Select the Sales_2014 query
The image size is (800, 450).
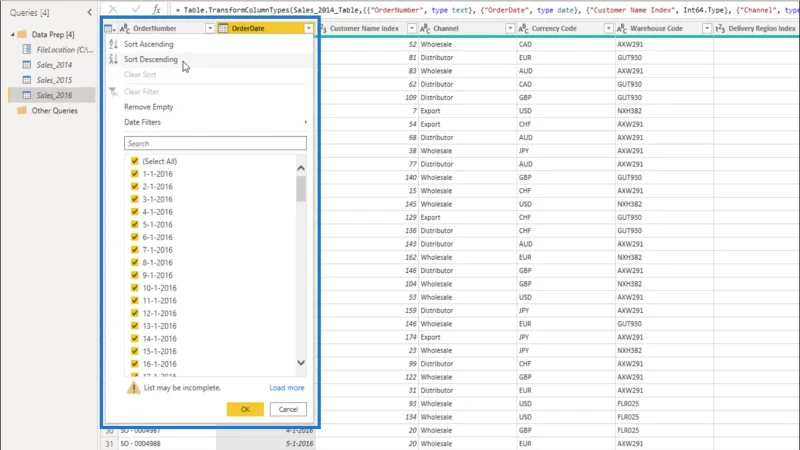coord(54,65)
